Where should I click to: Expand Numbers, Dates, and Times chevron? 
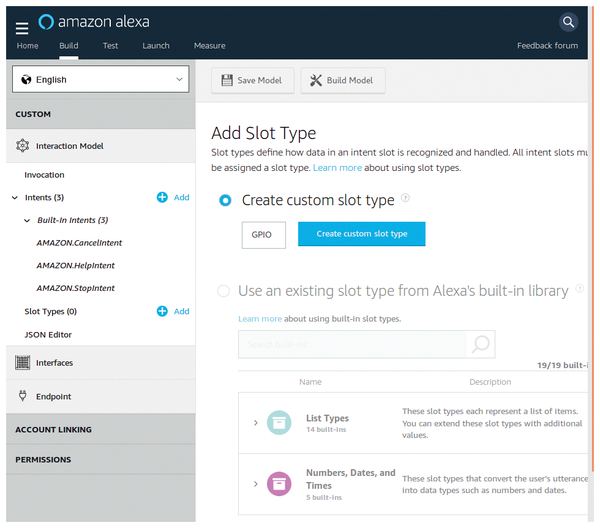256,484
